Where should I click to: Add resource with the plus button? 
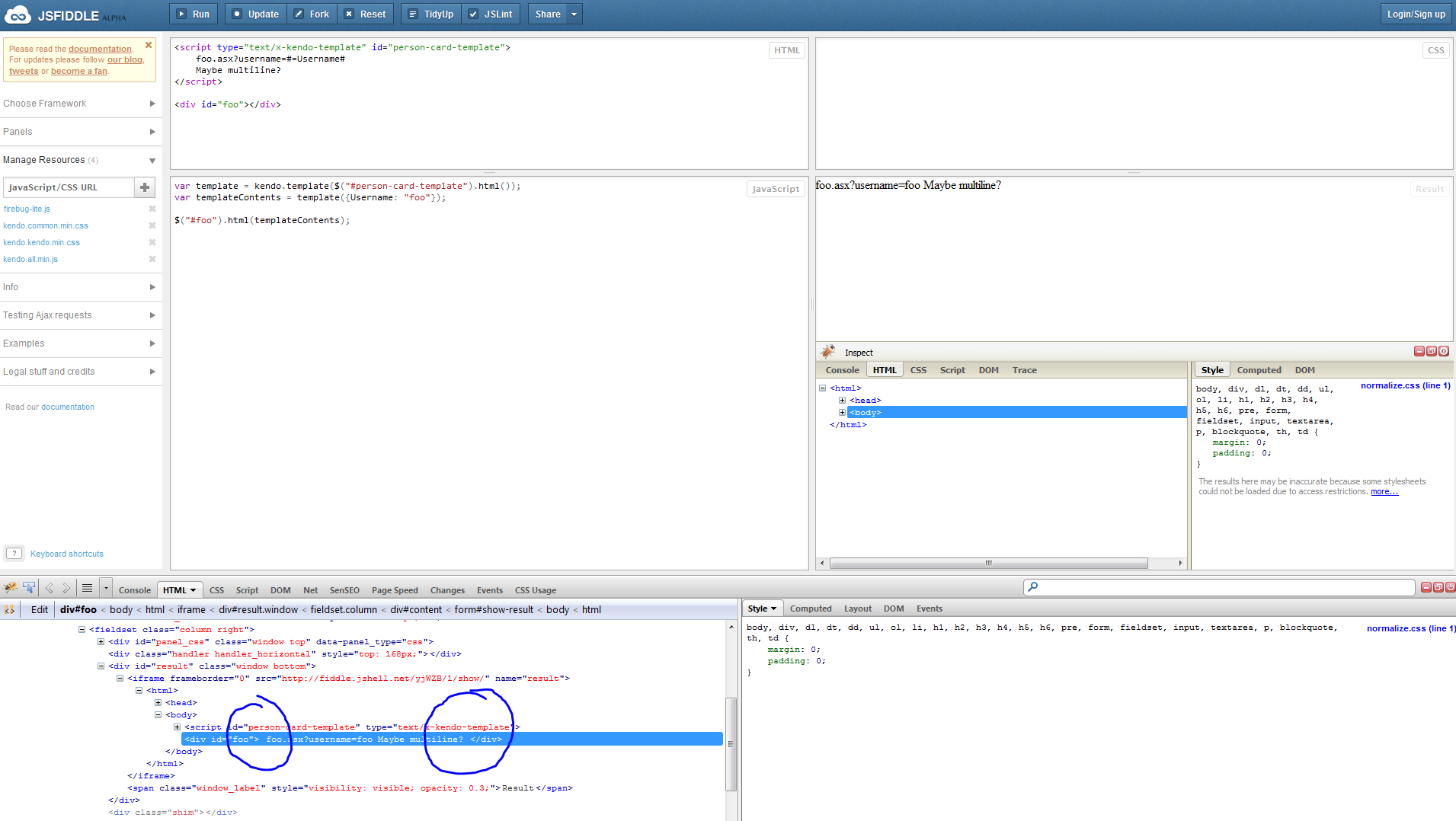[x=145, y=187]
